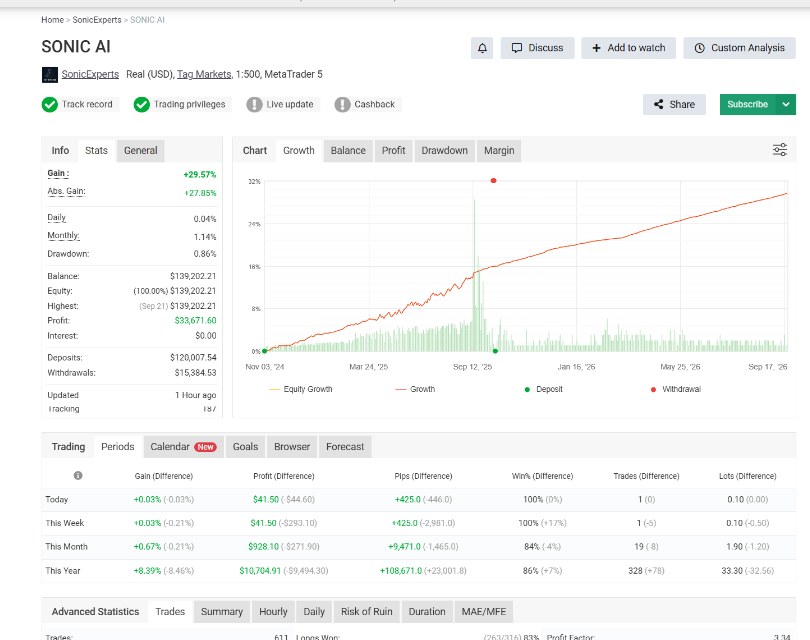Click the SonicExperts avatar image
This screenshot has height=640, width=810.
tap(50, 75)
